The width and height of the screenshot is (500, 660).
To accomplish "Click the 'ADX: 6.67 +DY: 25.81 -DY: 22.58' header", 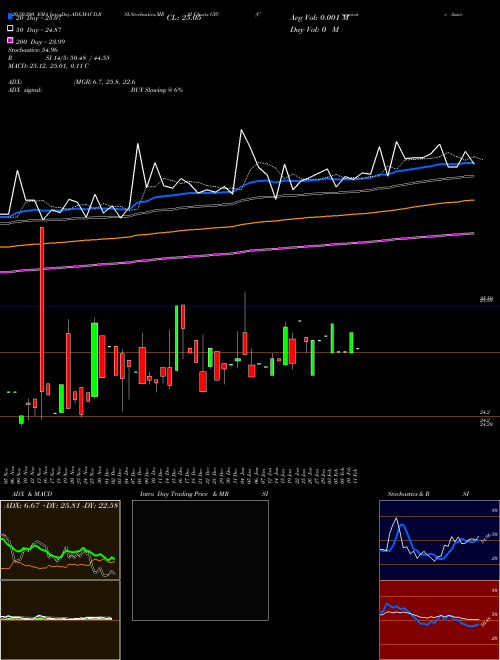I will point(61,505).
